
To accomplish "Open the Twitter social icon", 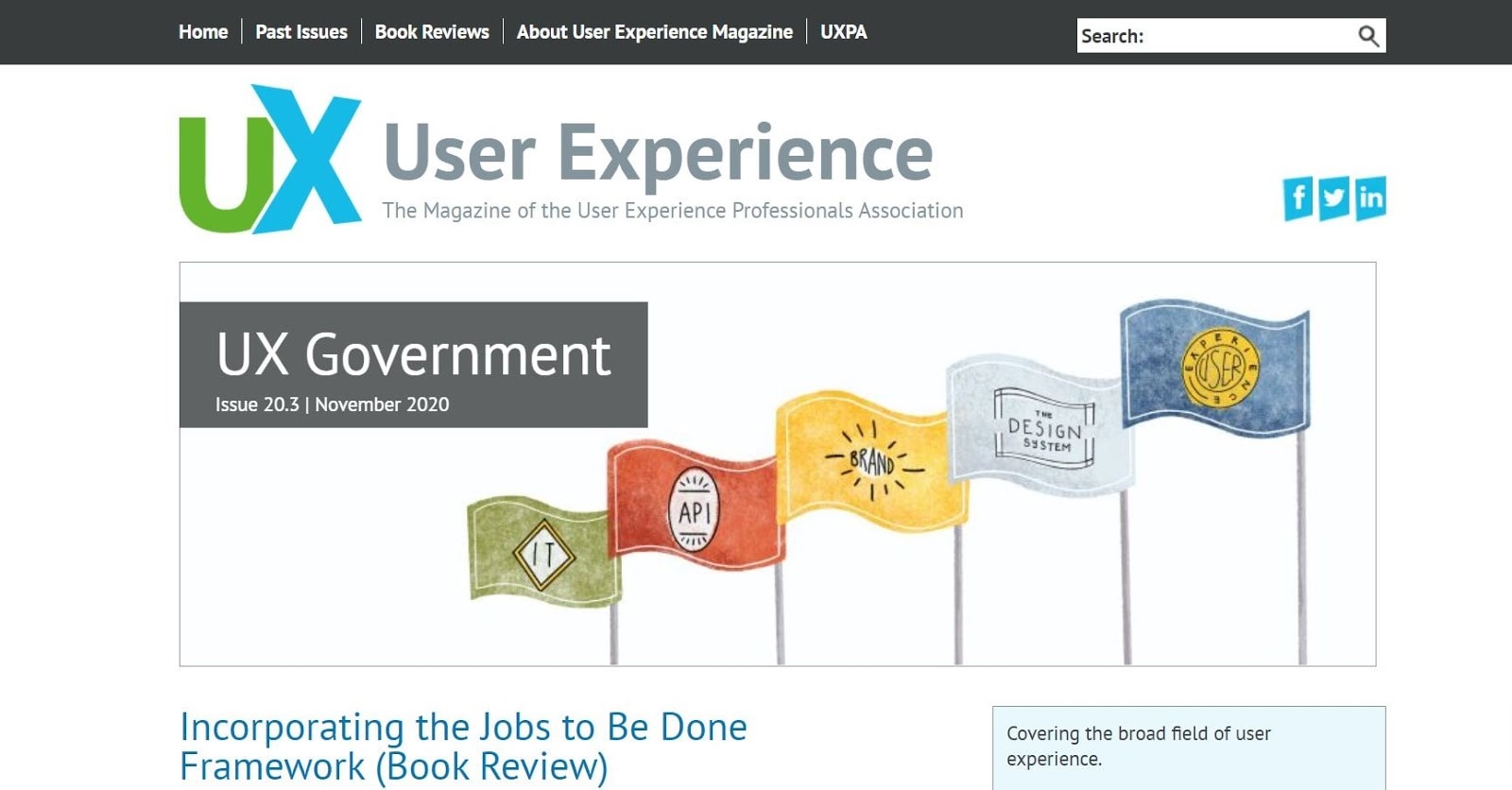I will coord(1333,198).
